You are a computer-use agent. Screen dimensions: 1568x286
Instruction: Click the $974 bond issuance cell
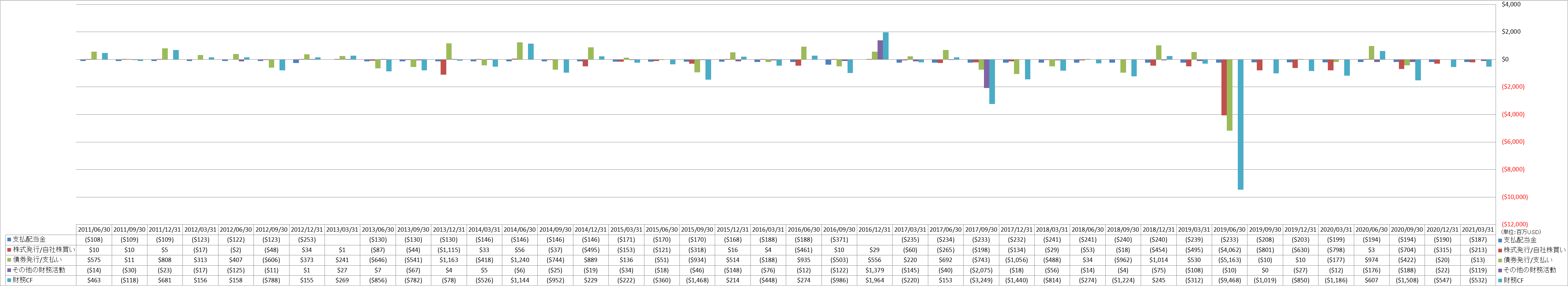click(1372, 260)
